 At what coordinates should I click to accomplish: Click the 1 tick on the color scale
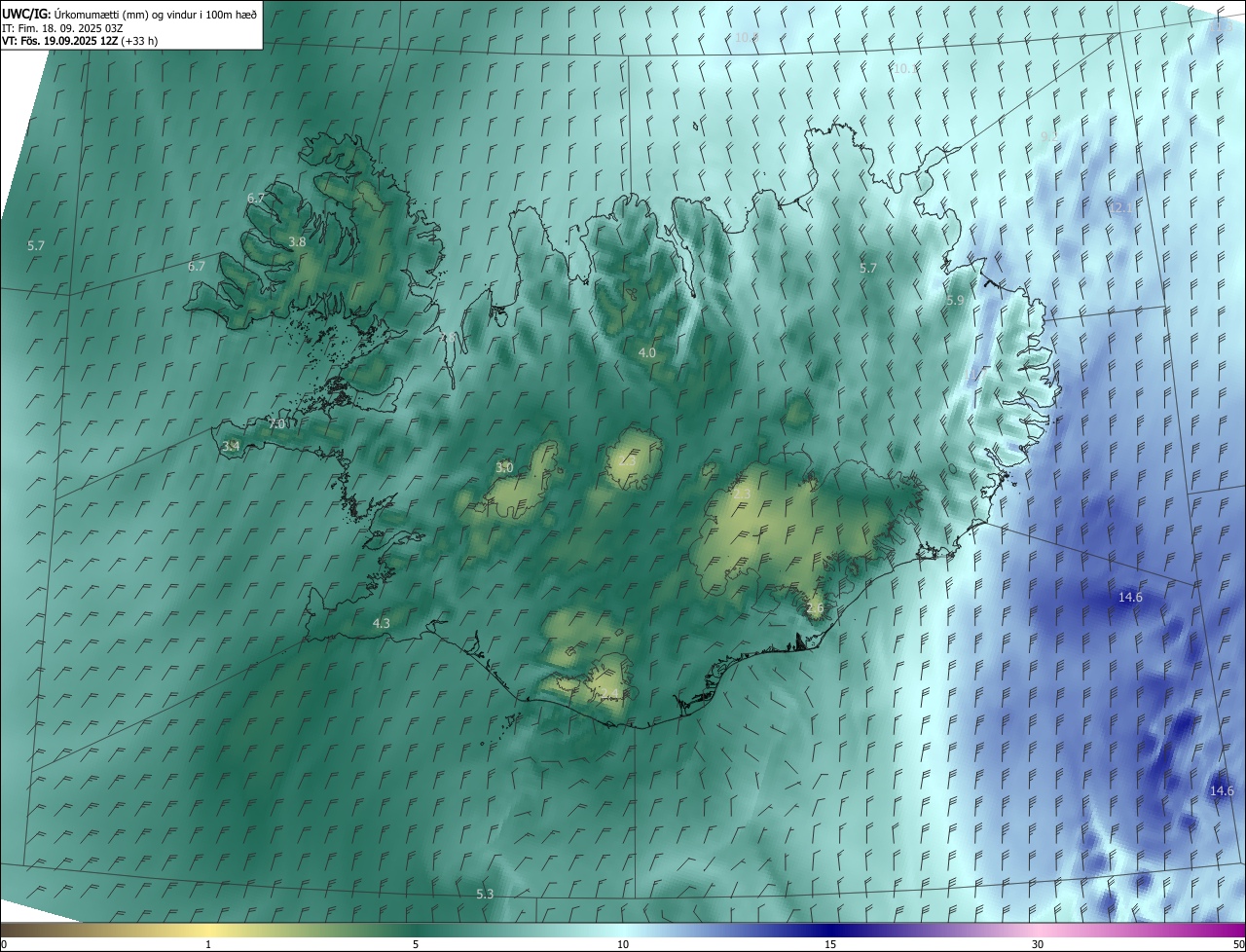click(208, 944)
